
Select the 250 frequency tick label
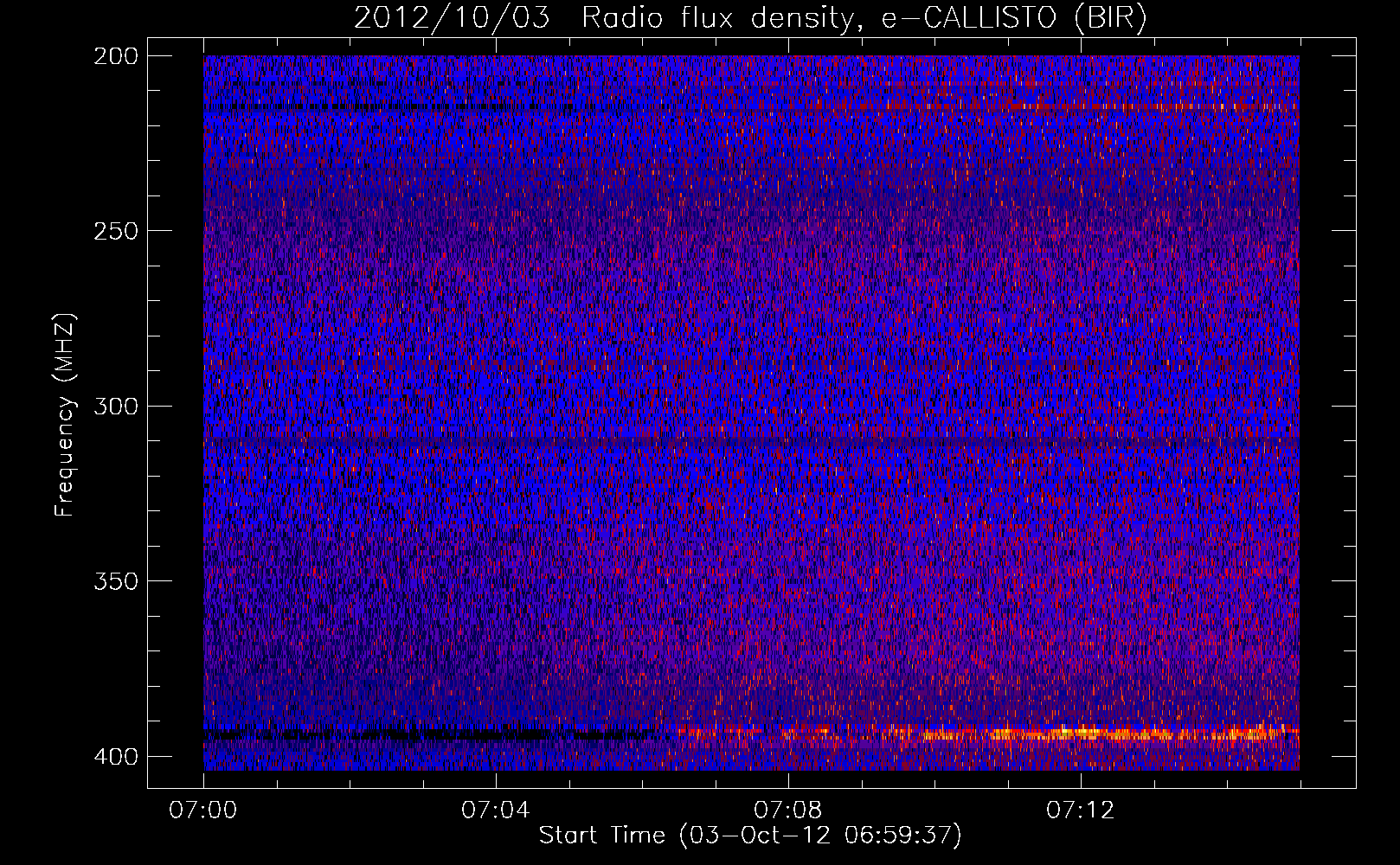115,231
